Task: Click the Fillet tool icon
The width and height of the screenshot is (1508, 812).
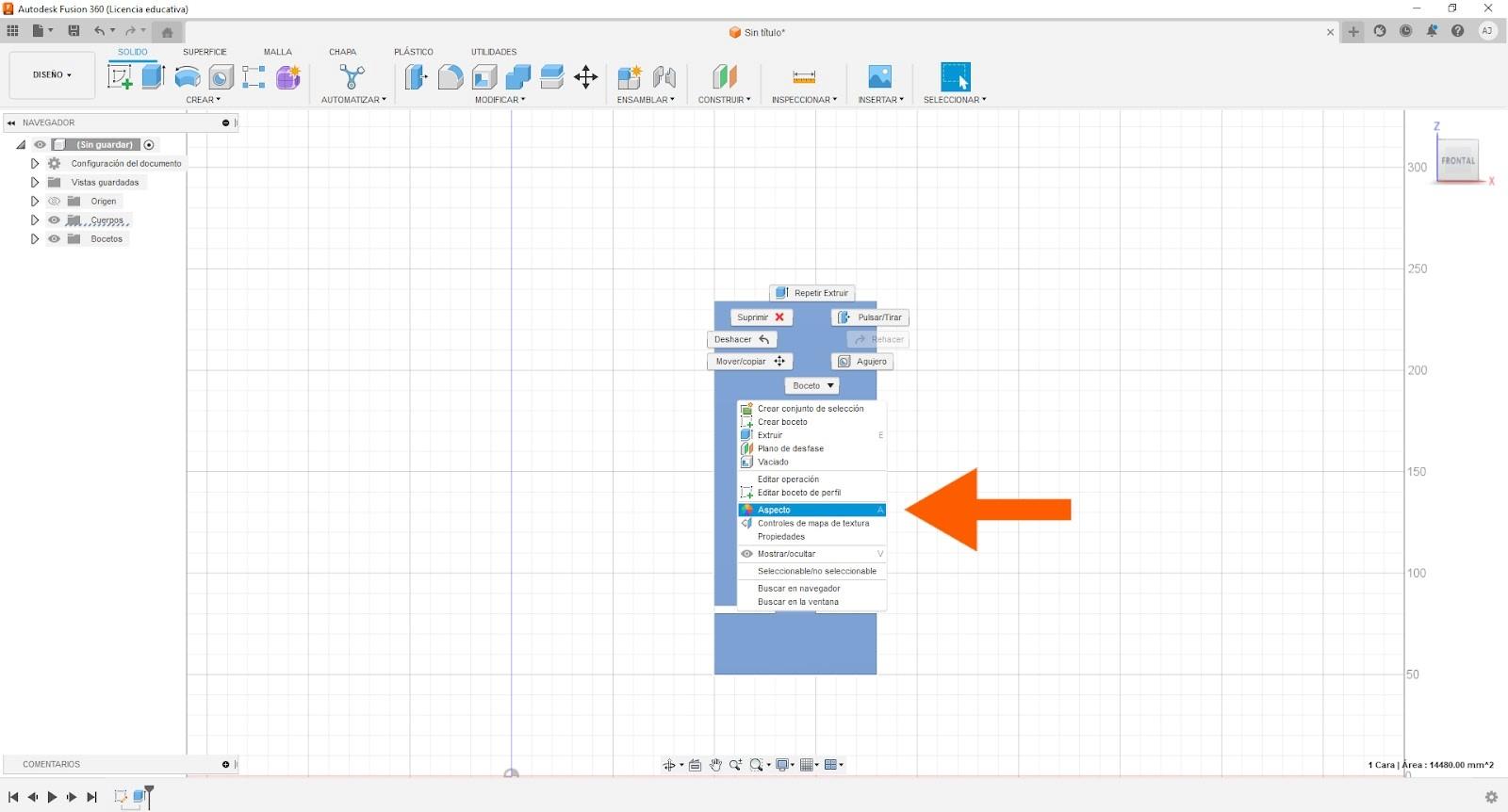Action: pos(451,77)
